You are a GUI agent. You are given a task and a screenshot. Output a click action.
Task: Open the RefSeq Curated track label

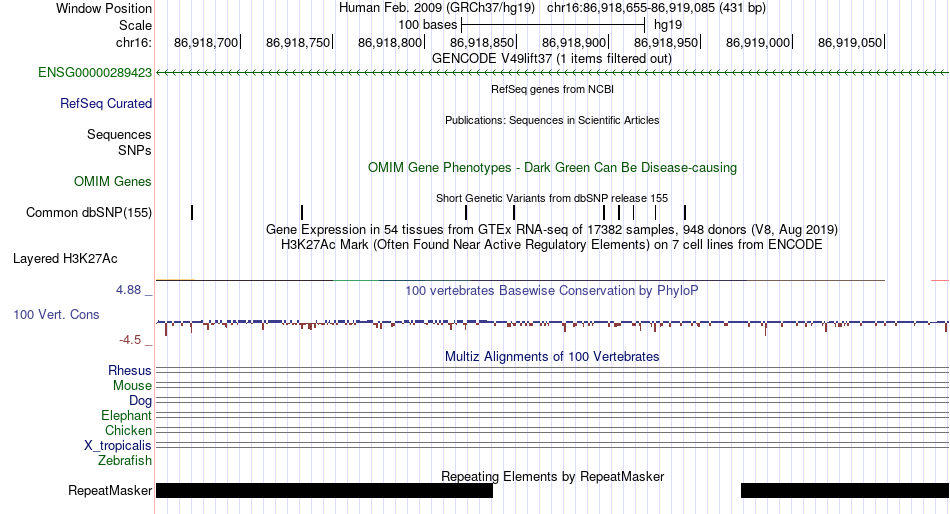click(x=106, y=104)
